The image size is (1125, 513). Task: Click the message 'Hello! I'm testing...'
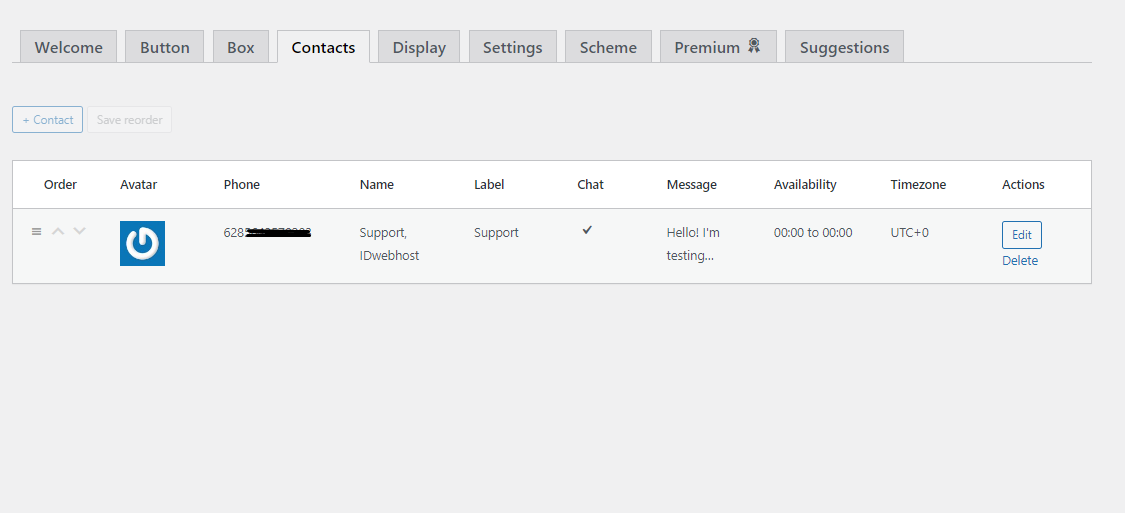[x=693, y=244]
